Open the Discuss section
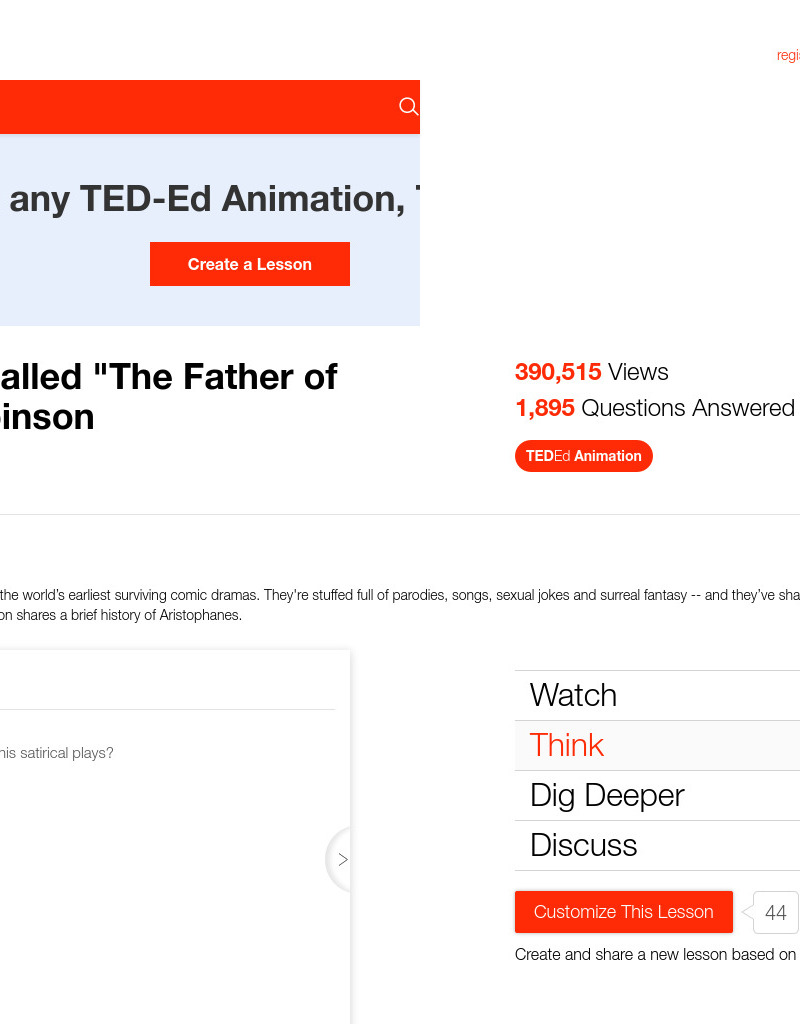 pos(583,845)
